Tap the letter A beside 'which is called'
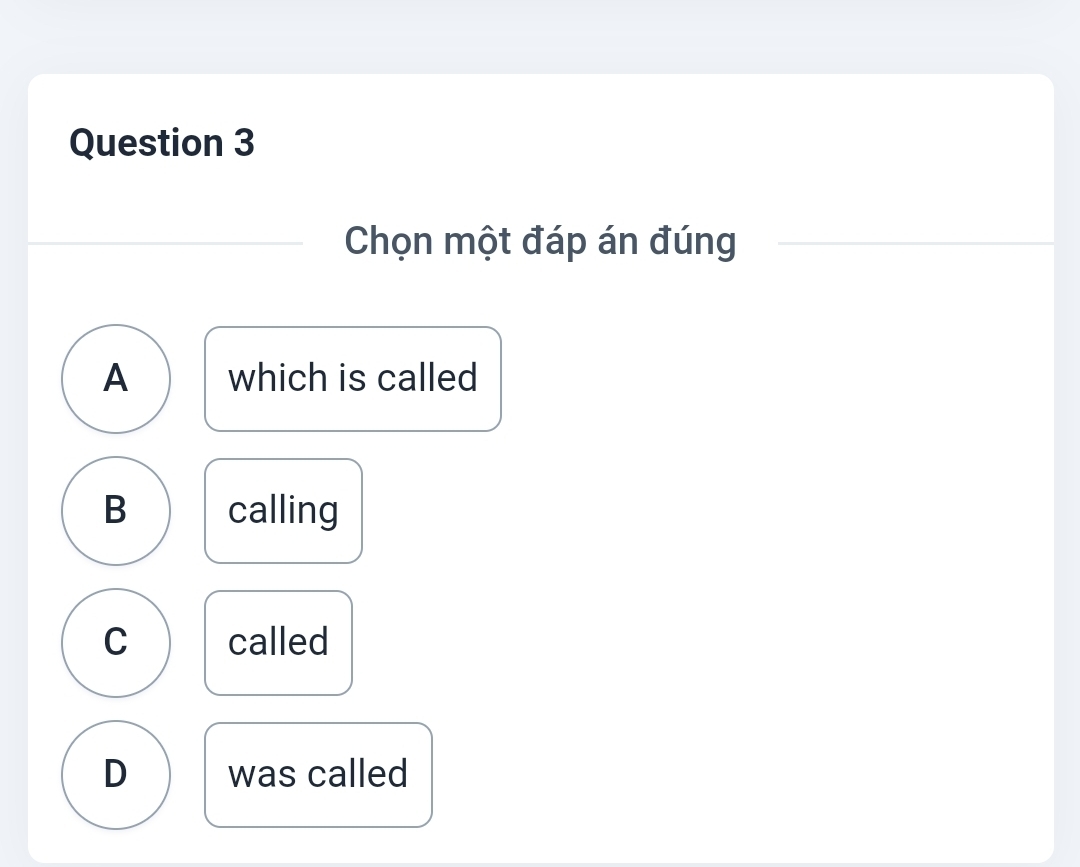The height and width of the screenshot is (867, 1080). (116, 379)
